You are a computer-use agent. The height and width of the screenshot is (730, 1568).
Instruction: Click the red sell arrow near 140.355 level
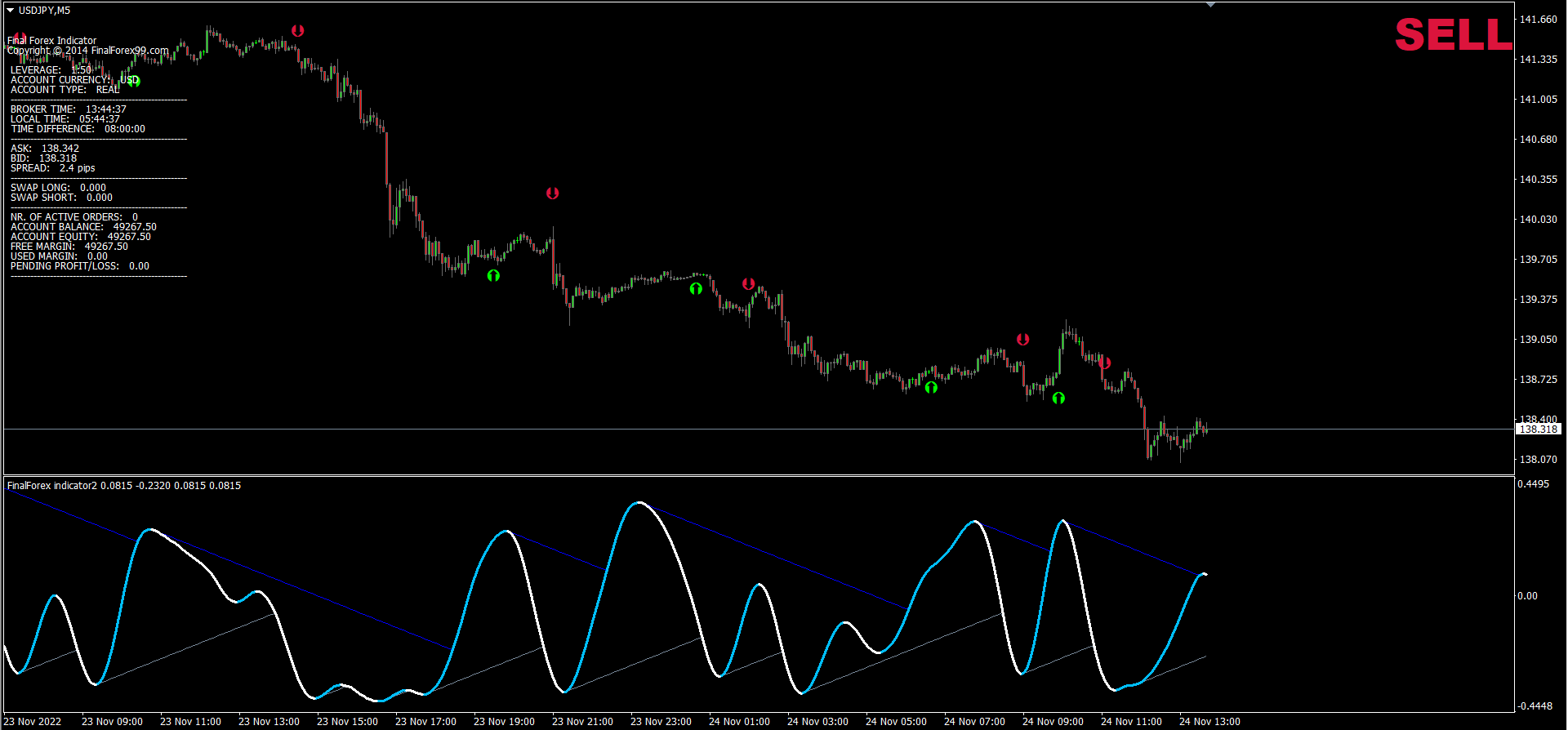(553, 194)
